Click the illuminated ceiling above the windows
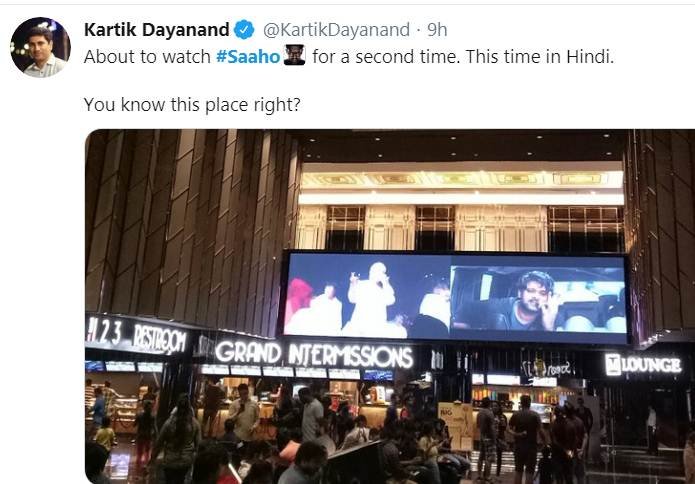Viewport: 695px width, 484px height. pyautogui.click(x=461, y=184)
